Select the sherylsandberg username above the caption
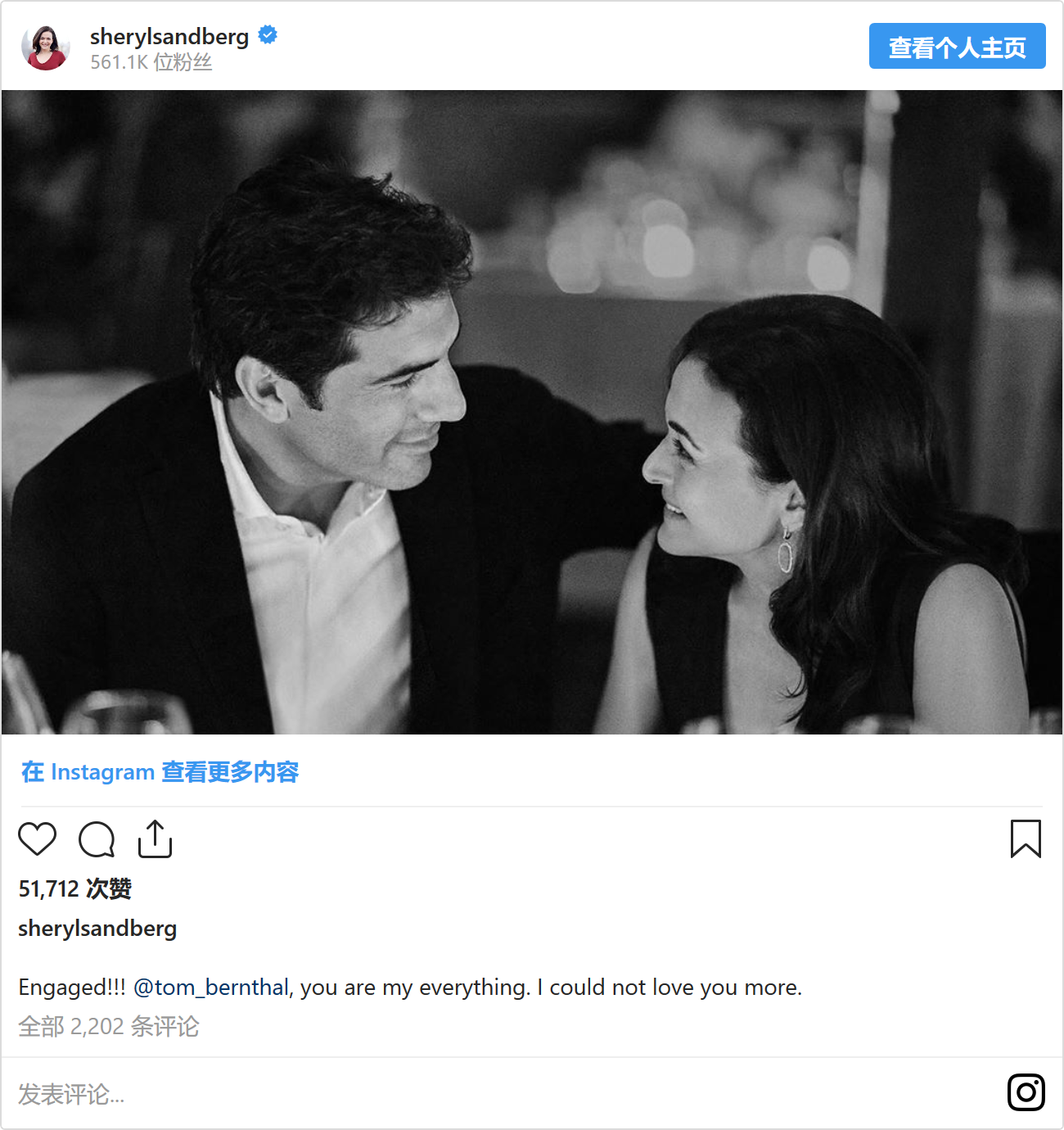The height and width of the screenshot is (1130, 1064). [97, 929]
